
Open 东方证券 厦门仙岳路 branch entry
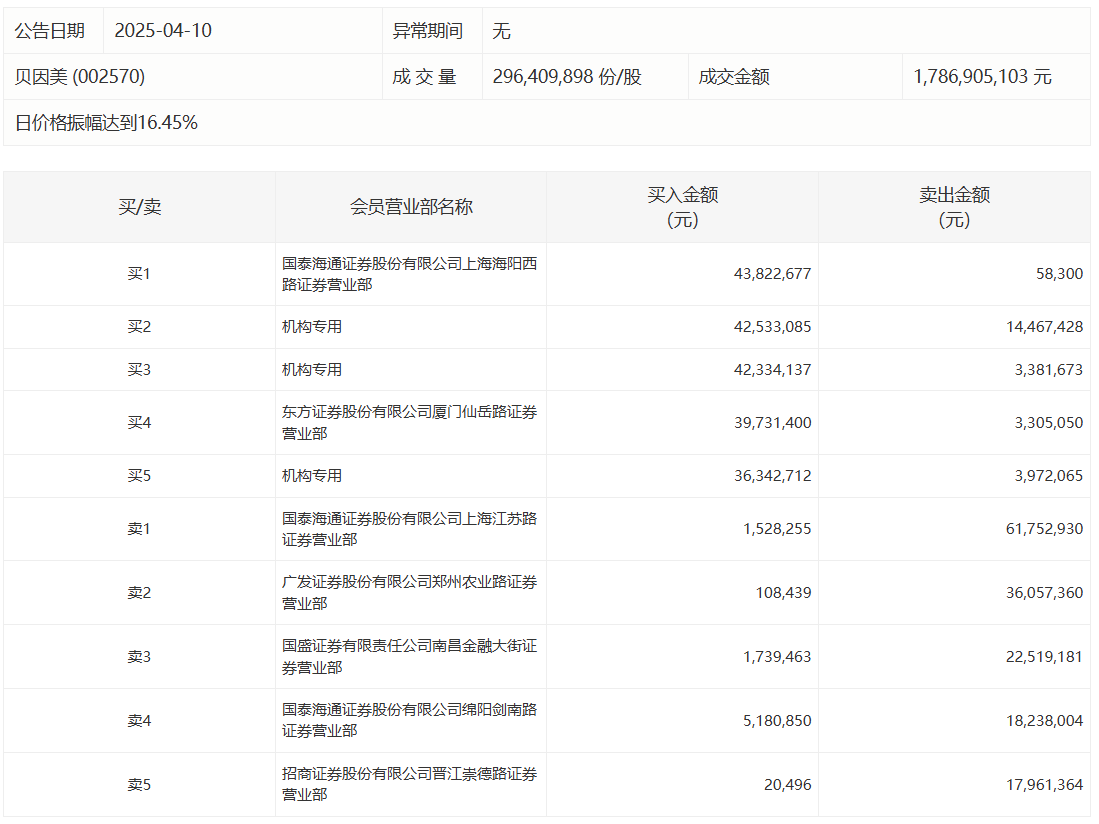[409, 422]
